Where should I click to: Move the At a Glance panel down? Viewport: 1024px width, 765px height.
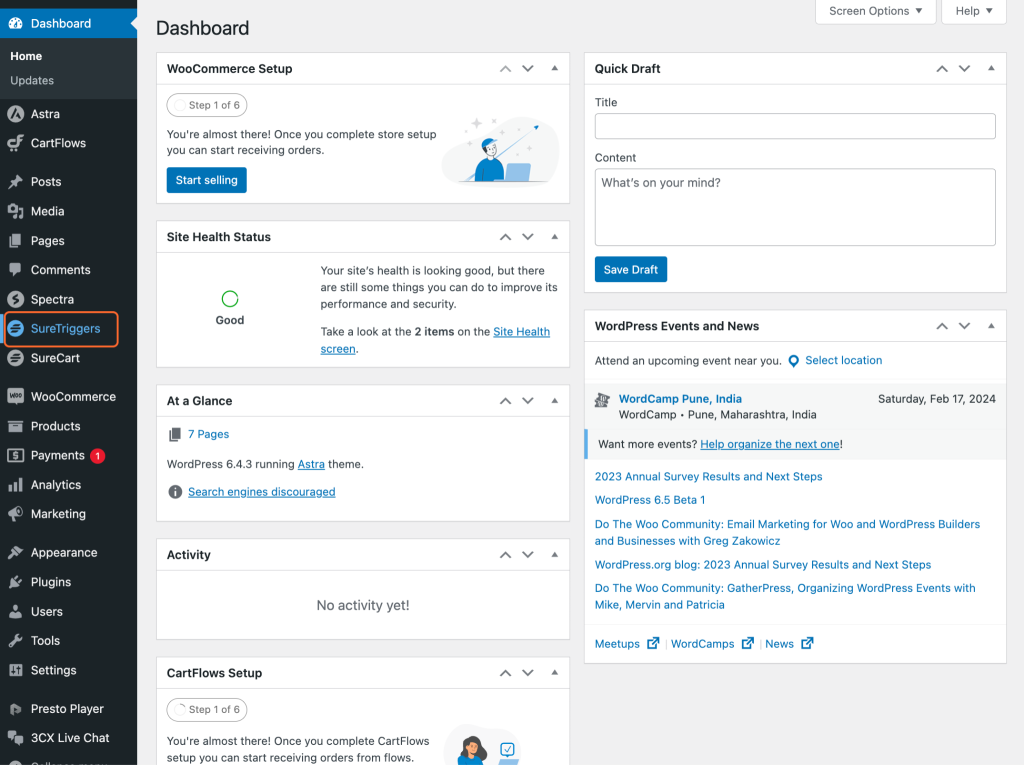528,401
